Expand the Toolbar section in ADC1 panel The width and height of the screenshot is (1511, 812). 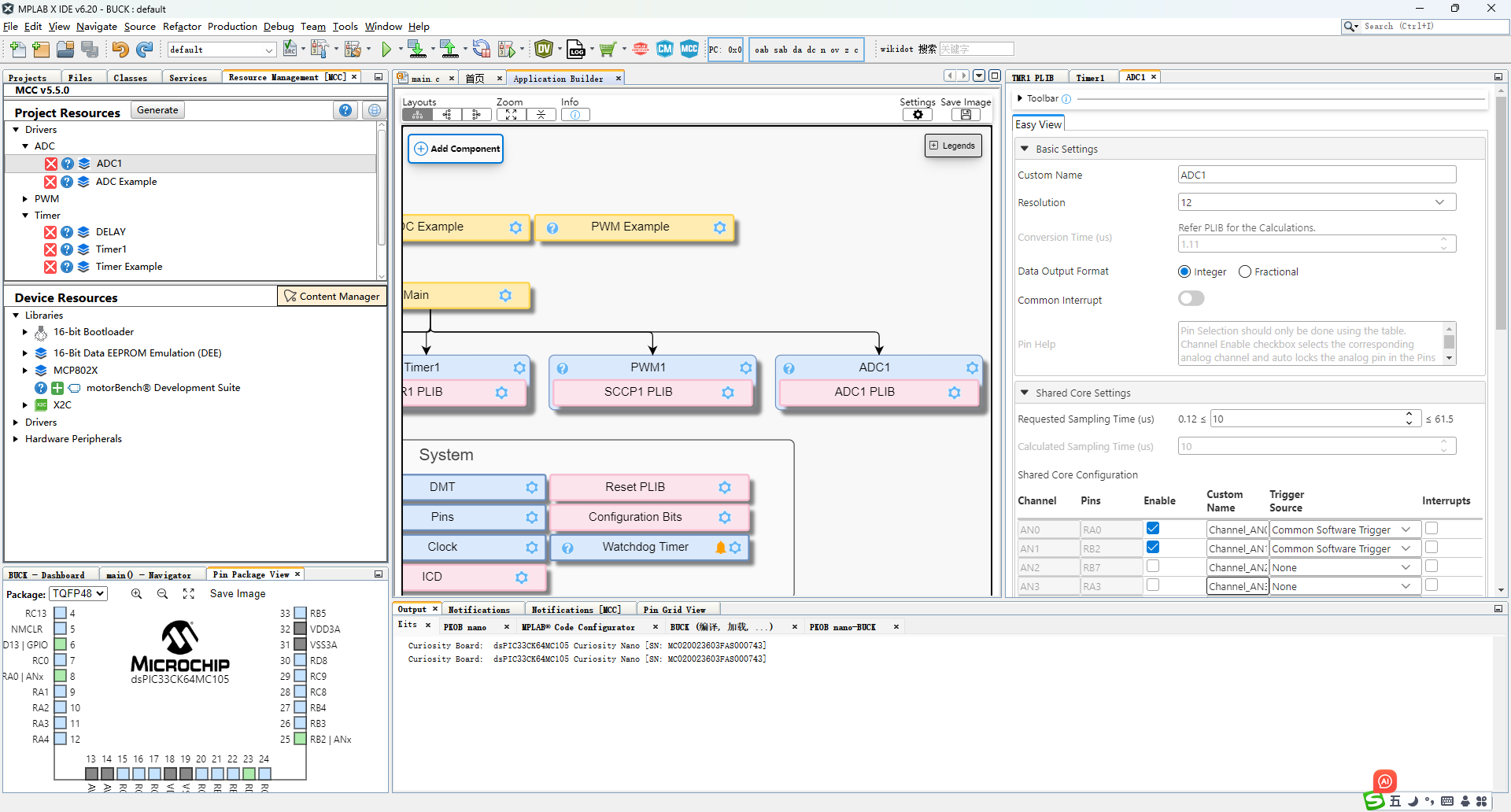tap(1020, 98)
